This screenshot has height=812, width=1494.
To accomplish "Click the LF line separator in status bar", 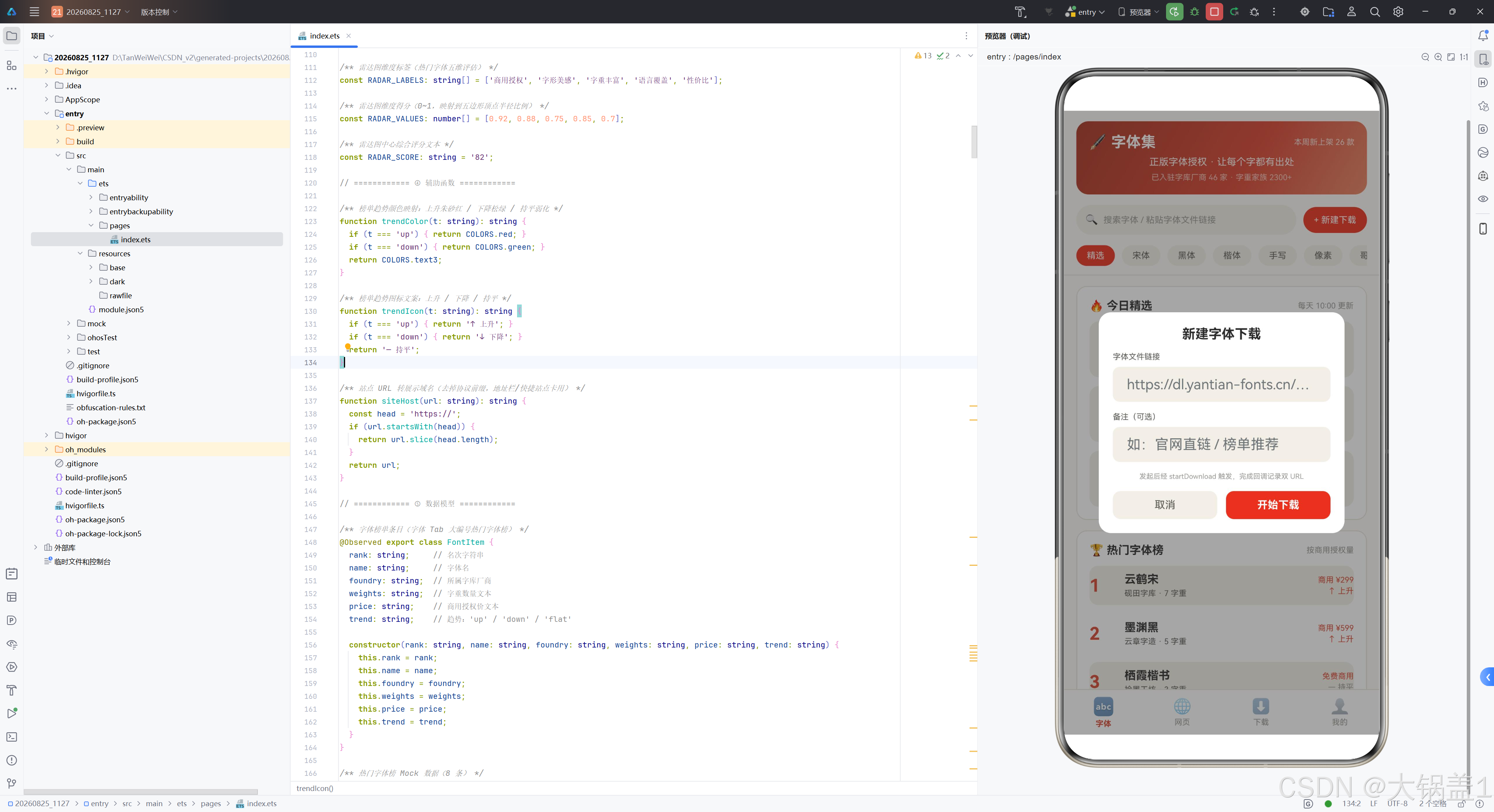I will [x=1373, y=804].
